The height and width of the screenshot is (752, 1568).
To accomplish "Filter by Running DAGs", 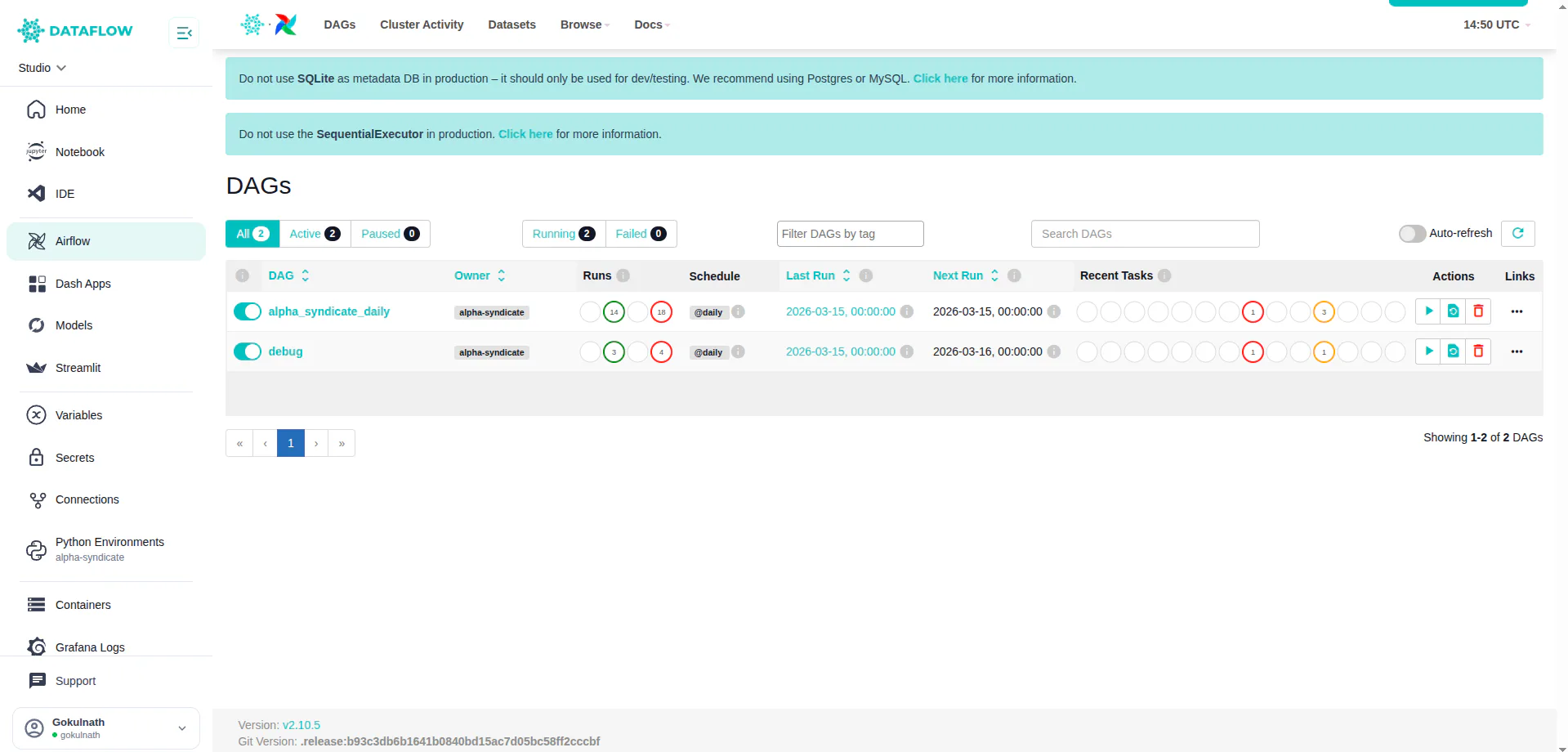I will point(564,234).
